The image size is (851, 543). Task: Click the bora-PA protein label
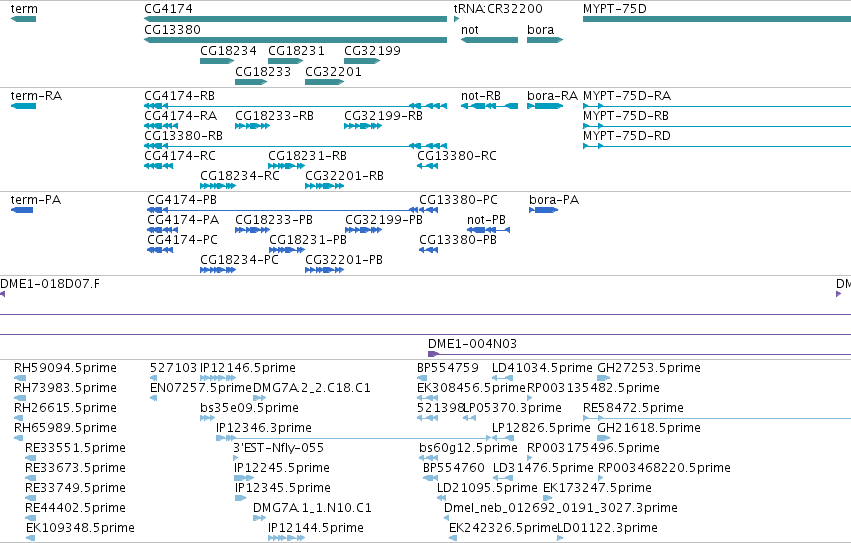pos(554,200)
